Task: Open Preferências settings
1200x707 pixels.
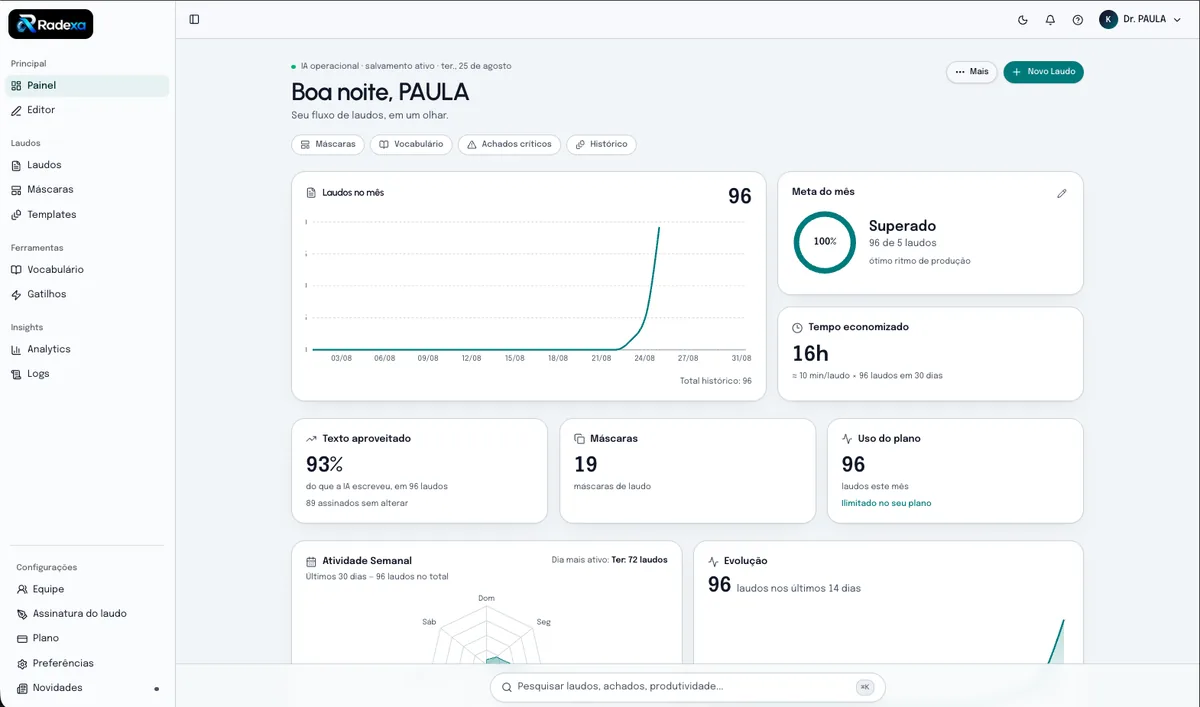Action: (x=87, y=663)
